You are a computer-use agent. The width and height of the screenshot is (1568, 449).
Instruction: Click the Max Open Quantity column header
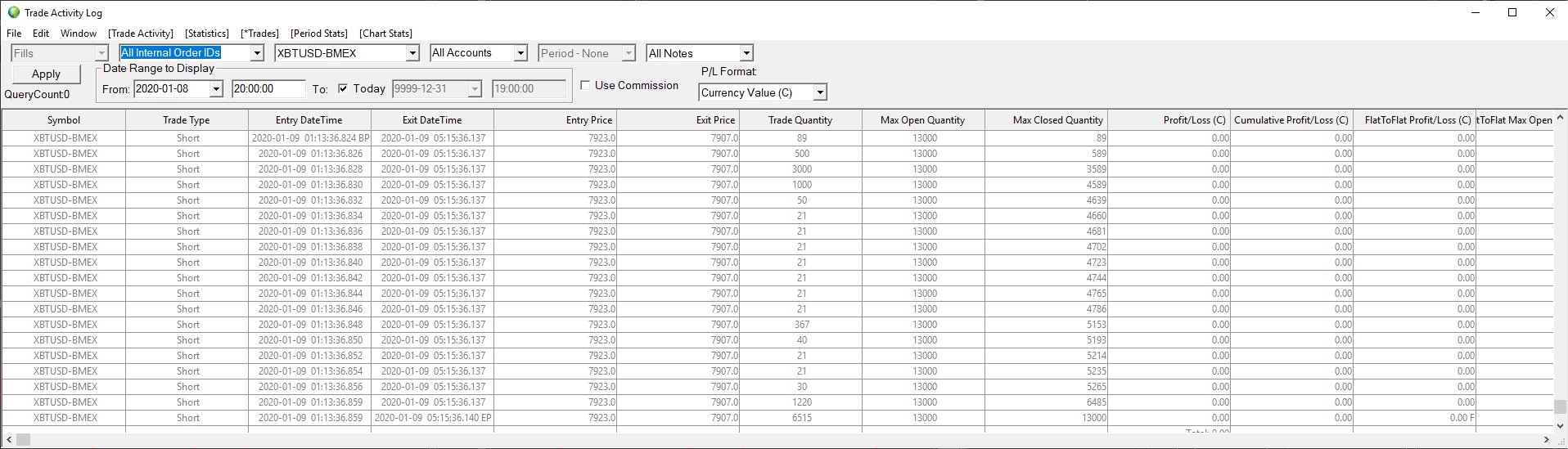tap(923, 120)
